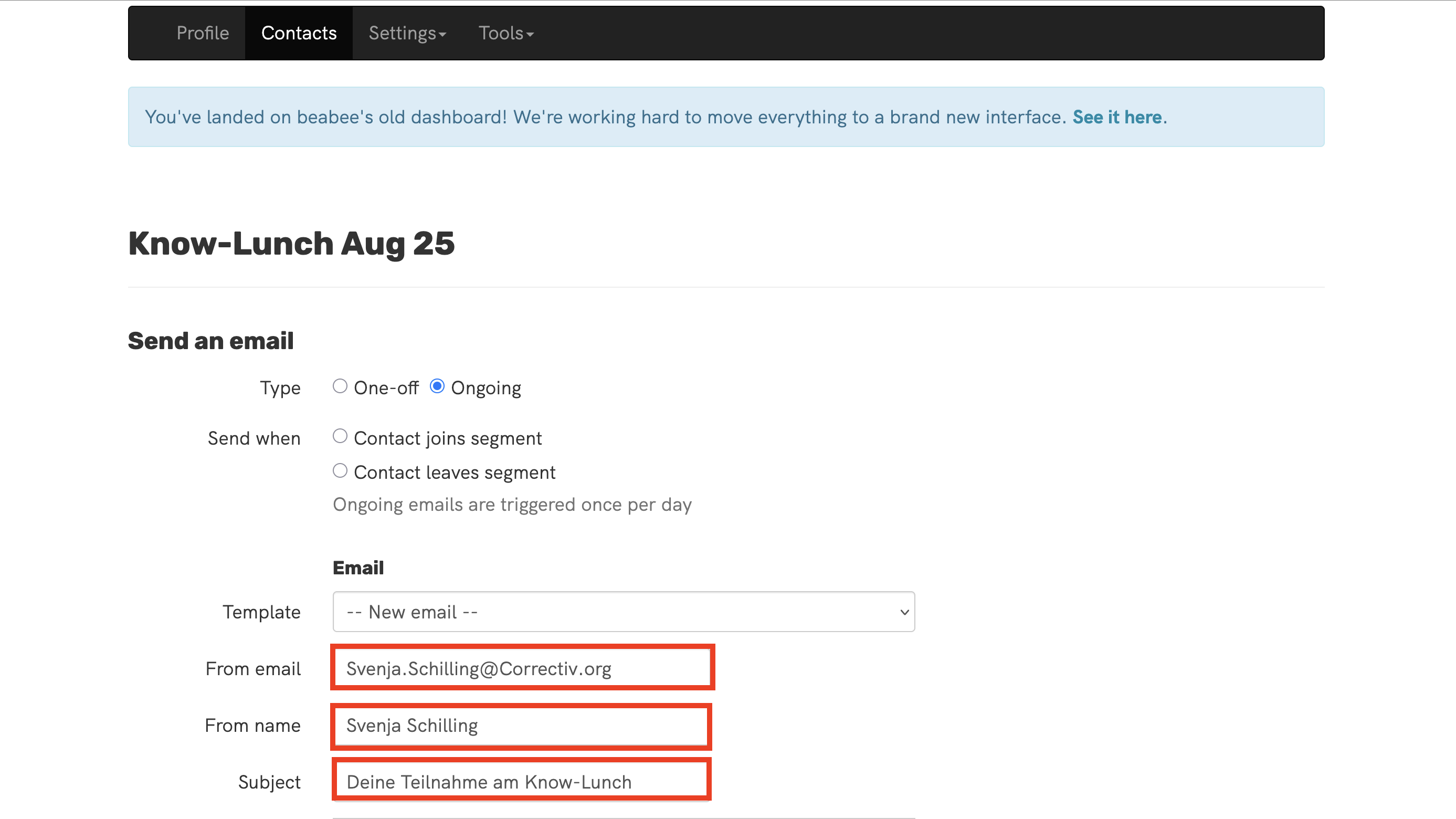Click the 'Ongoing' label text

(x=486, y=388)
